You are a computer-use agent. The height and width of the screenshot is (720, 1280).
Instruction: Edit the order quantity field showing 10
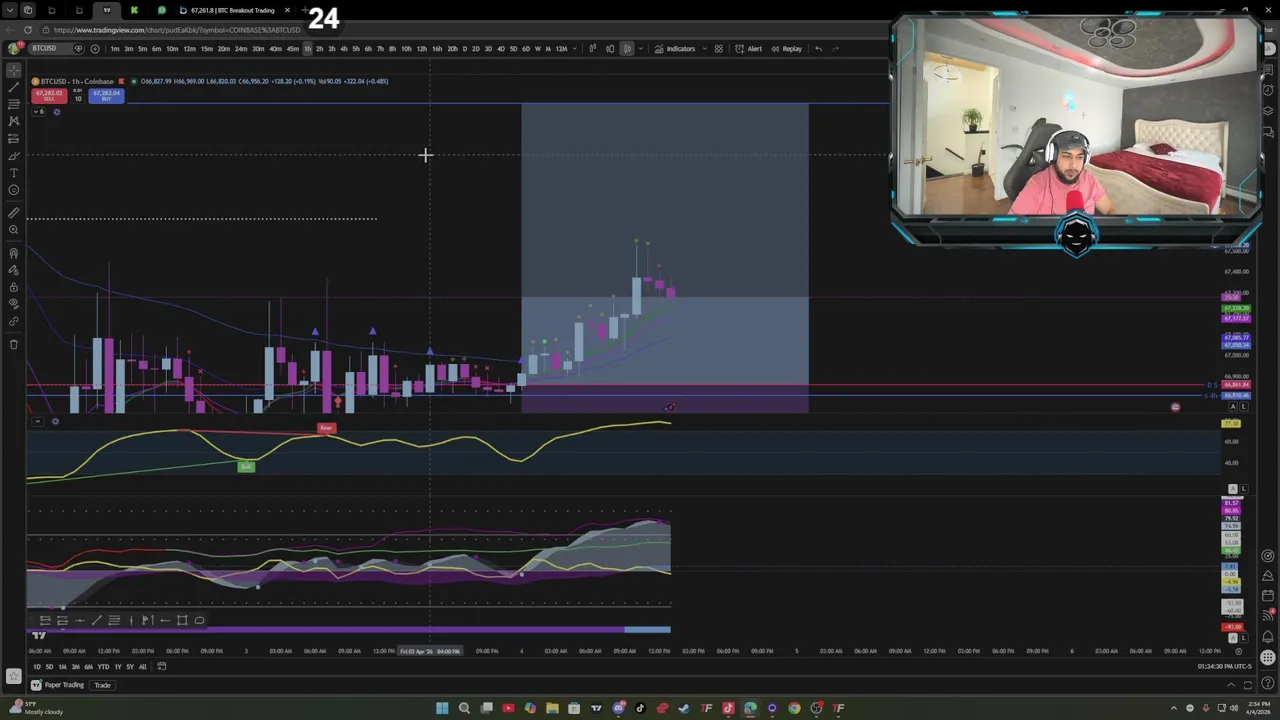(78, 98)
